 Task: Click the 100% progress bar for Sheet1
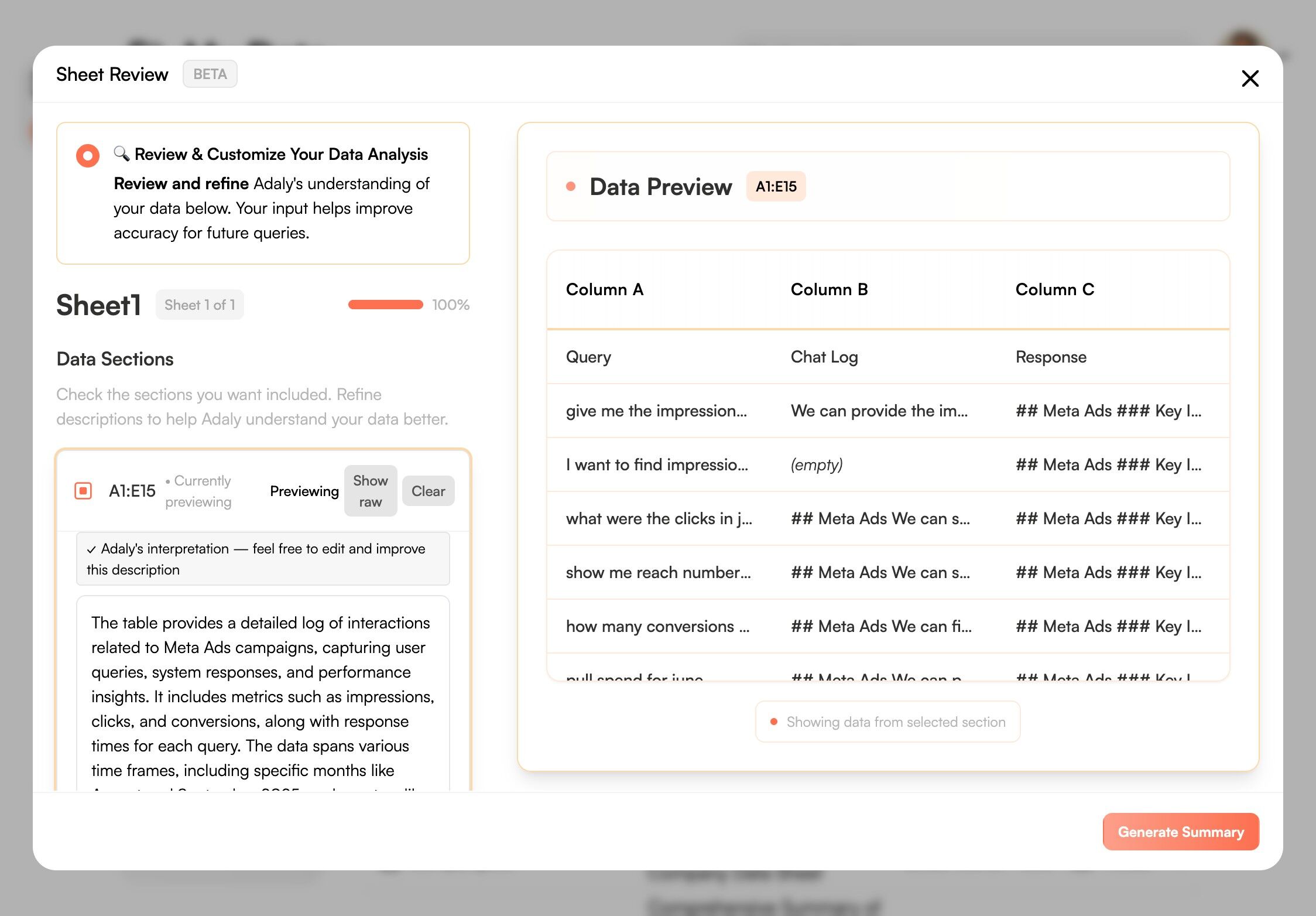(385, 305)
